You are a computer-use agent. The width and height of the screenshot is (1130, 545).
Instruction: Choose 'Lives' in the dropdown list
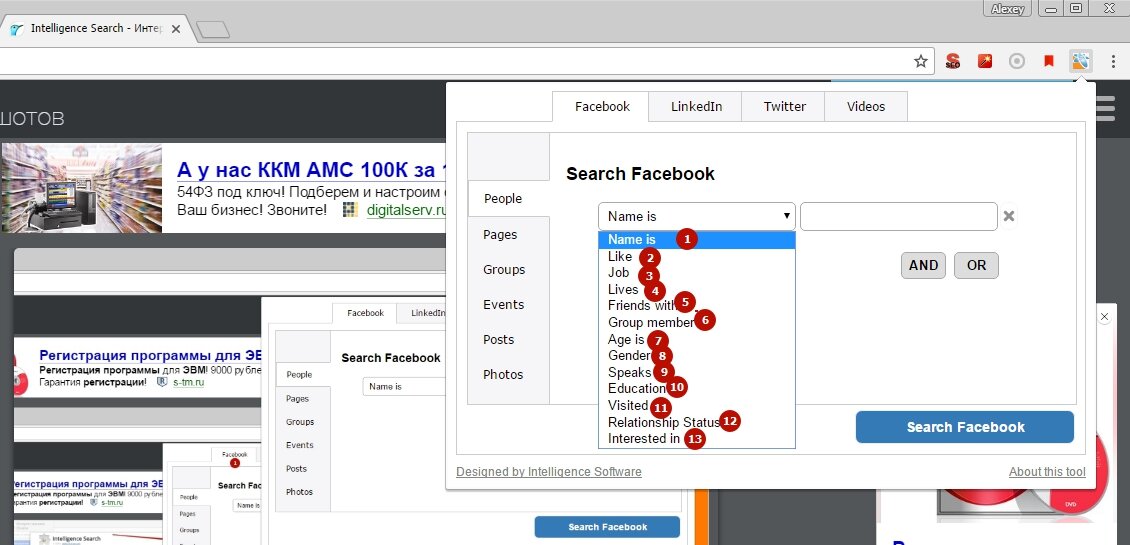(x=696, y=290)
